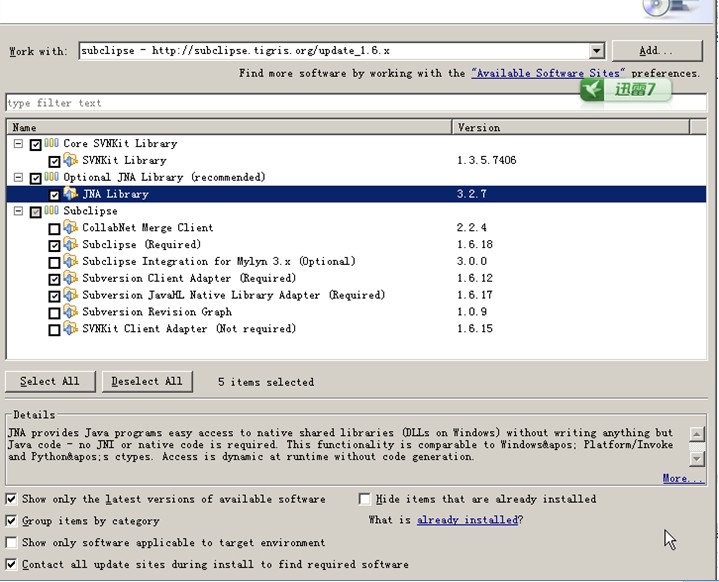Collapse the Optional JNA Library node
Screen dimensions: 719x582
point(18,177)
